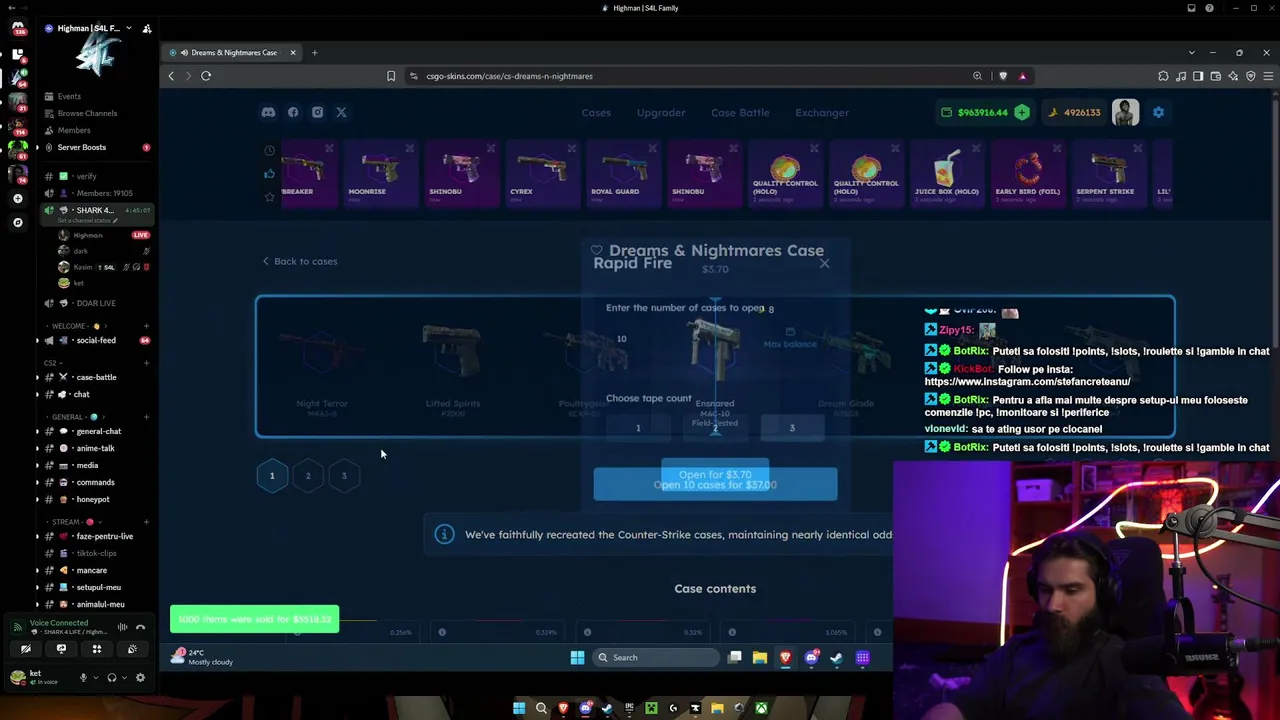The image size is (1280, 720).
Task: Click Open 10 cases for $37.00
Action: click(x=715, y=485)
